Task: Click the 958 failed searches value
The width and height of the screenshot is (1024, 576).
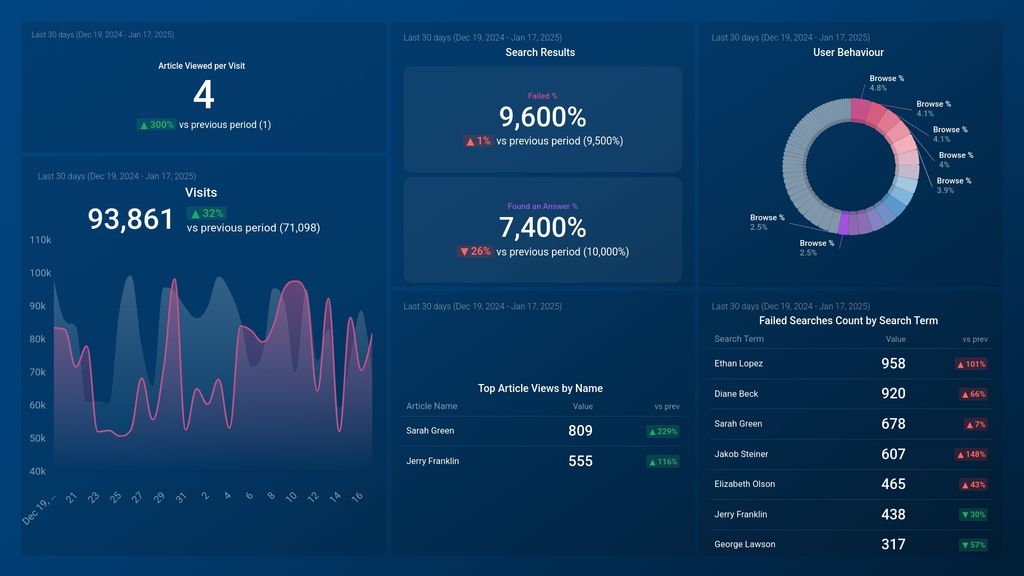Action: 893,364
